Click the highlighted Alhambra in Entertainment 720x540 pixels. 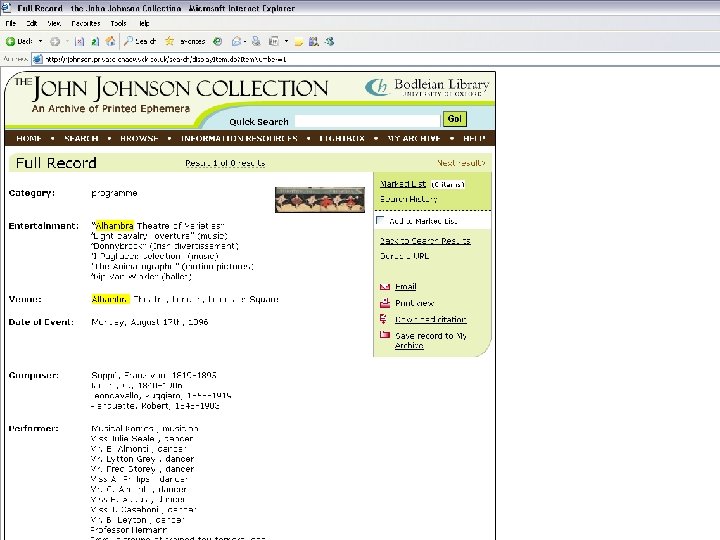(x=114, y=225)
